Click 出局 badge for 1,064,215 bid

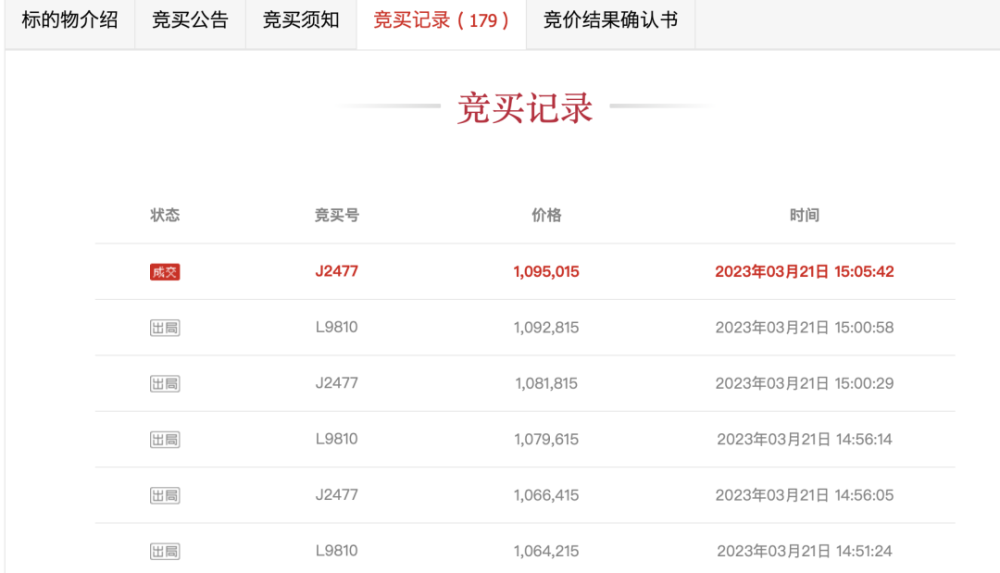tap(165, 551)
